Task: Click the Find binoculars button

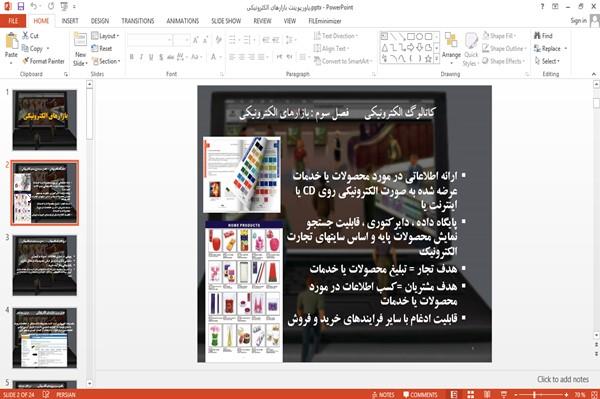Action: pyautogui.click(x=543, y=36)
